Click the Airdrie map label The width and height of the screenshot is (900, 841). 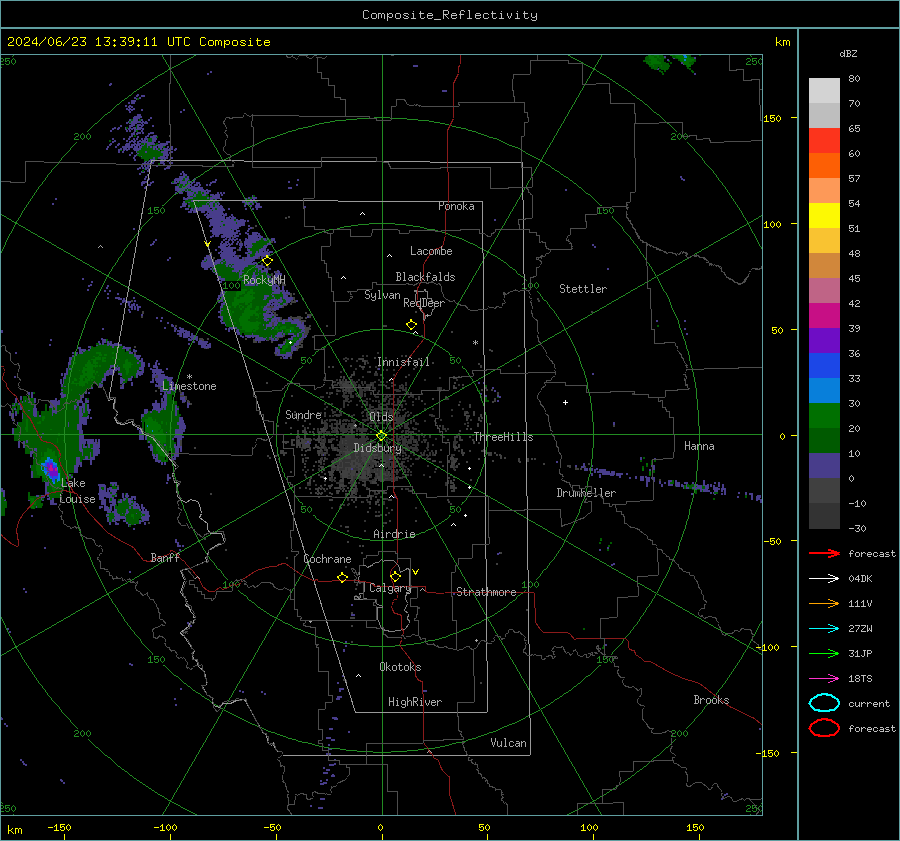(394, 534)
